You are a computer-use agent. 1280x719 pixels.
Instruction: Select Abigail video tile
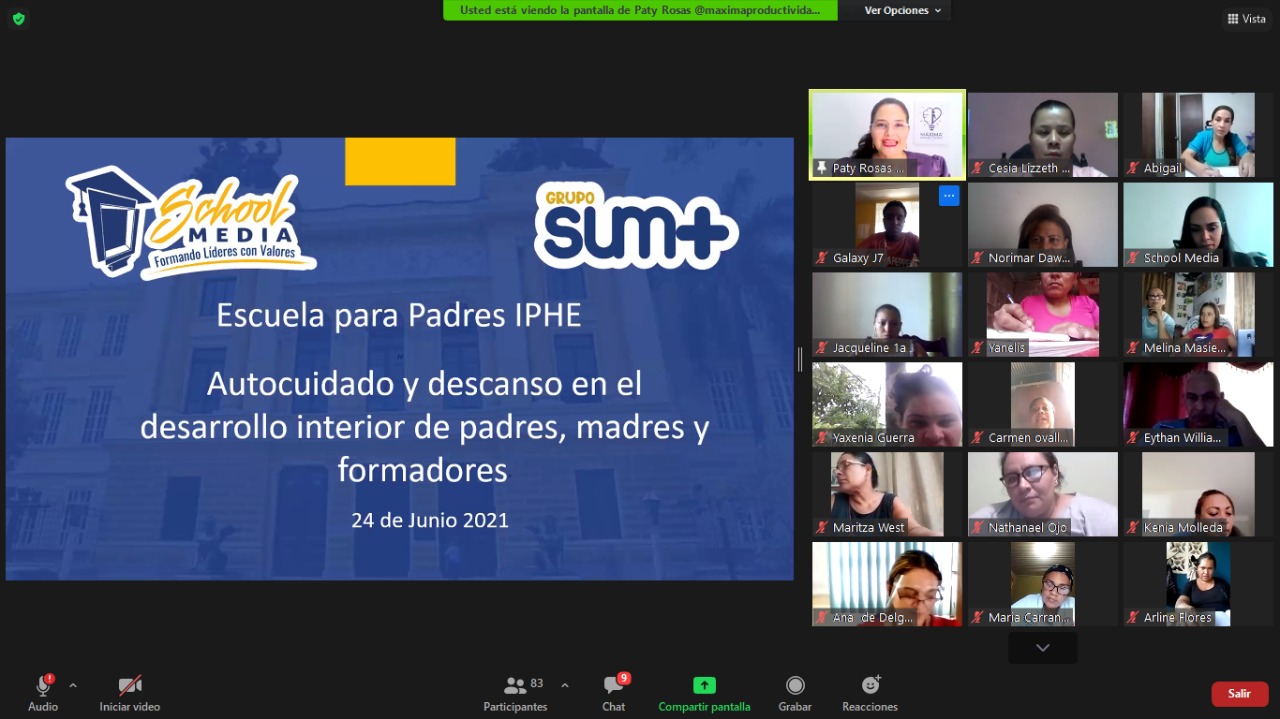[1198, 135]
